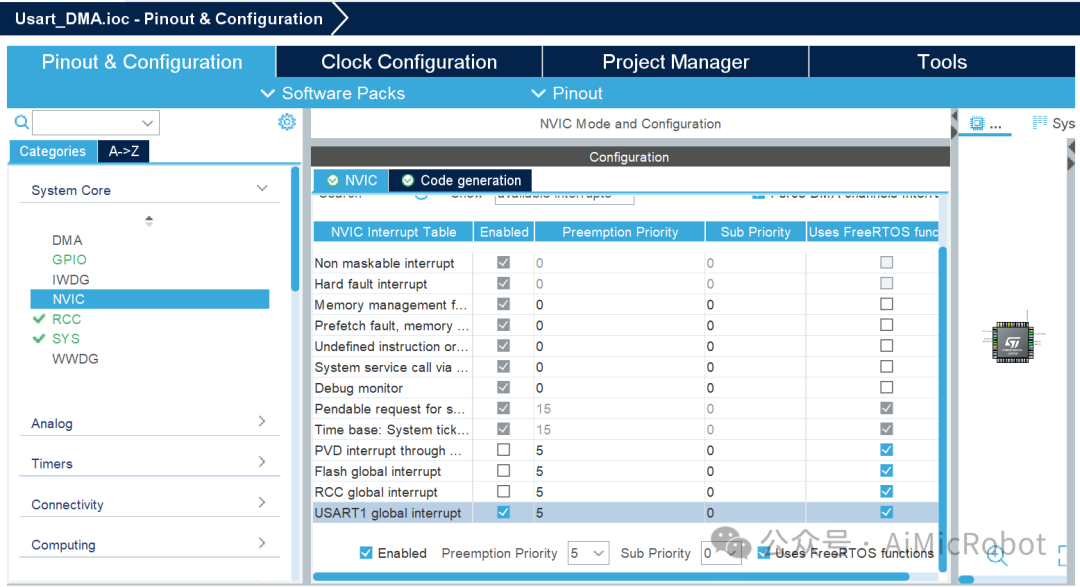The width and height of the screenshot is (1080, 587).
Task: Enable the RCC global interrupt checkbox
Action: coord(503,491)
